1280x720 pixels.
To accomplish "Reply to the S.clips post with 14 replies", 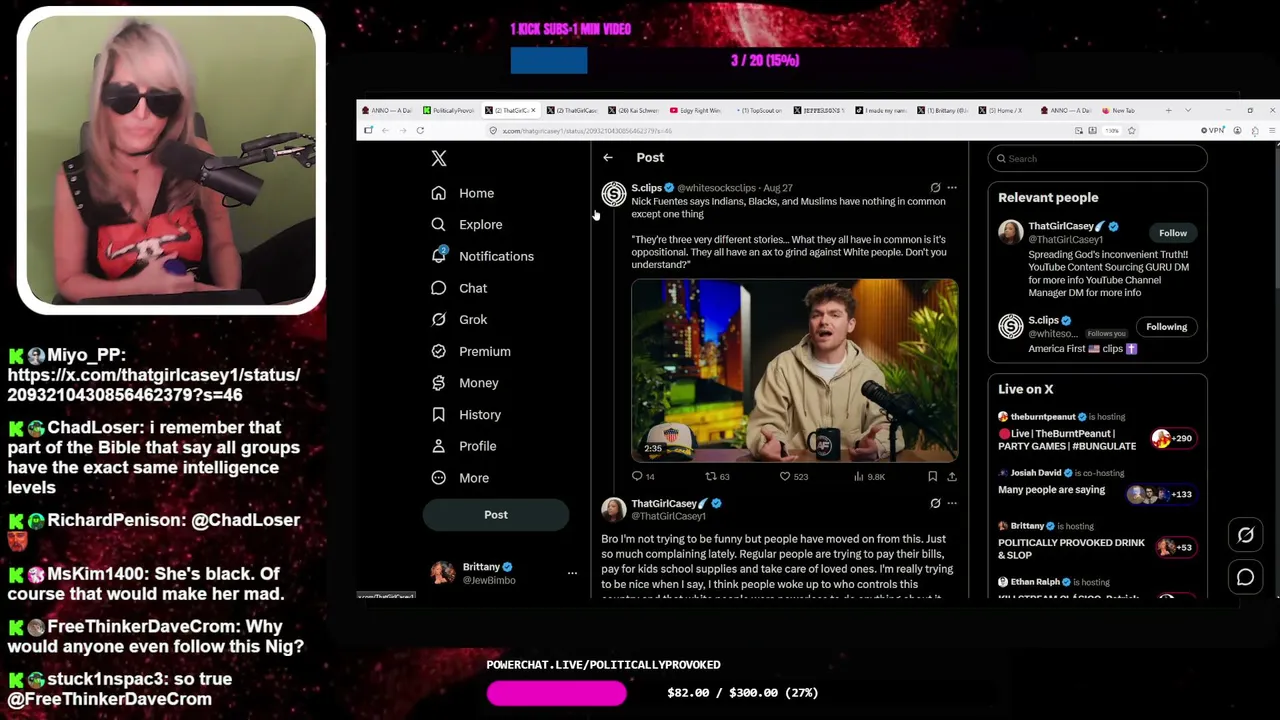I will 643,477.
